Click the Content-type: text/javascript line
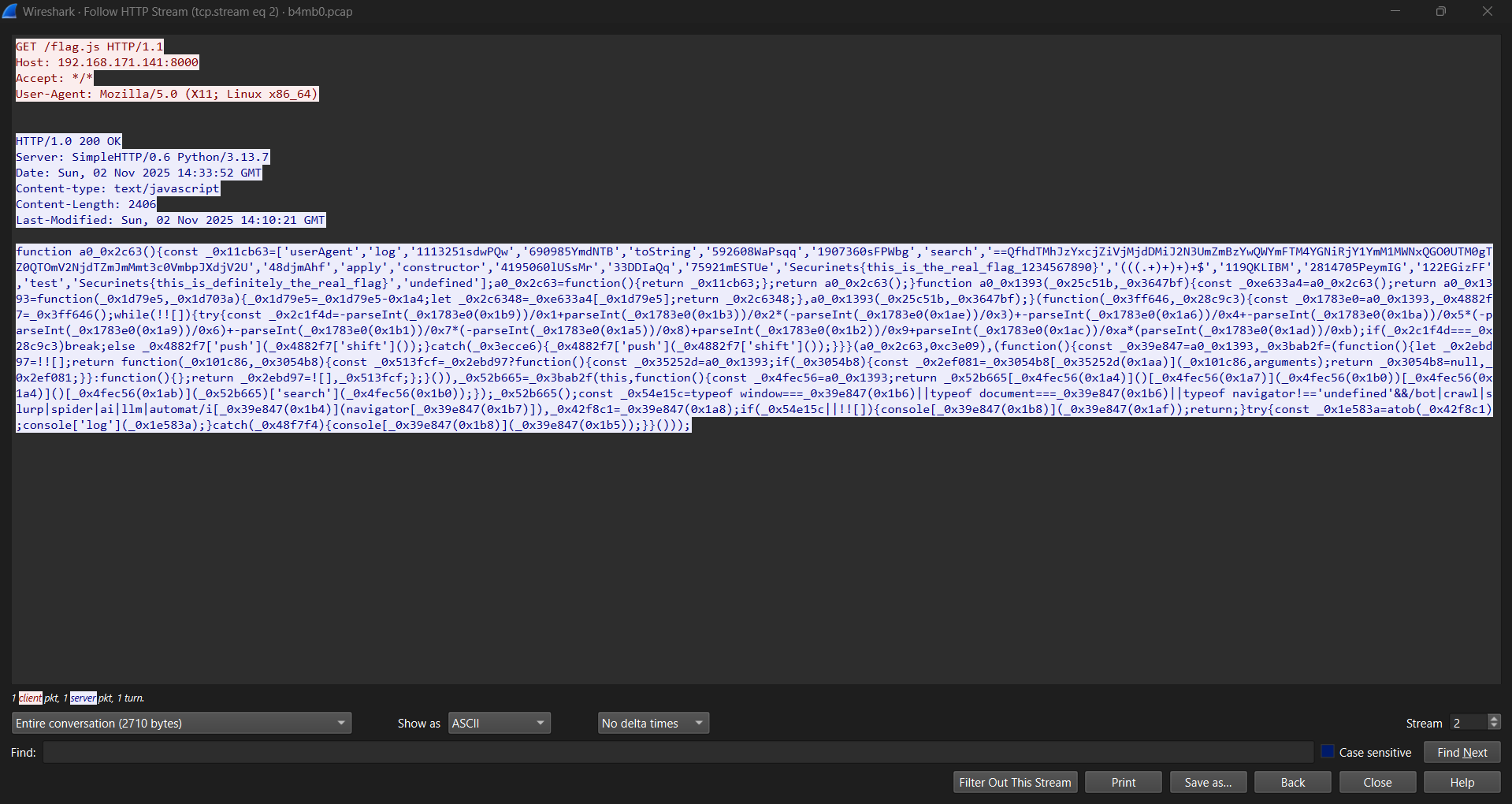Viewport: 1512px width, 804px height. pos(117,188)
